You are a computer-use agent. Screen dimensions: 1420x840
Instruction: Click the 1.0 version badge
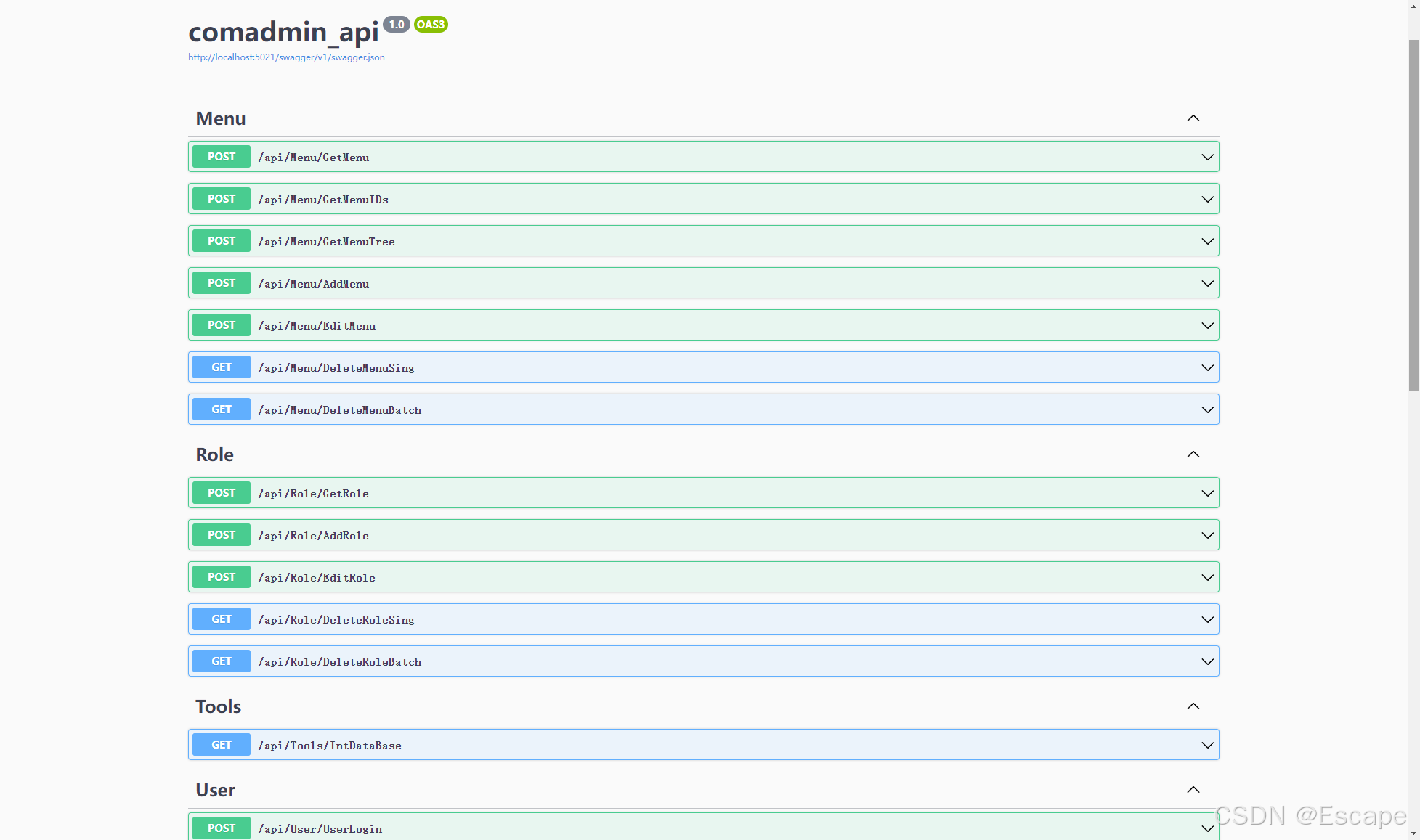tap(397, 25)
